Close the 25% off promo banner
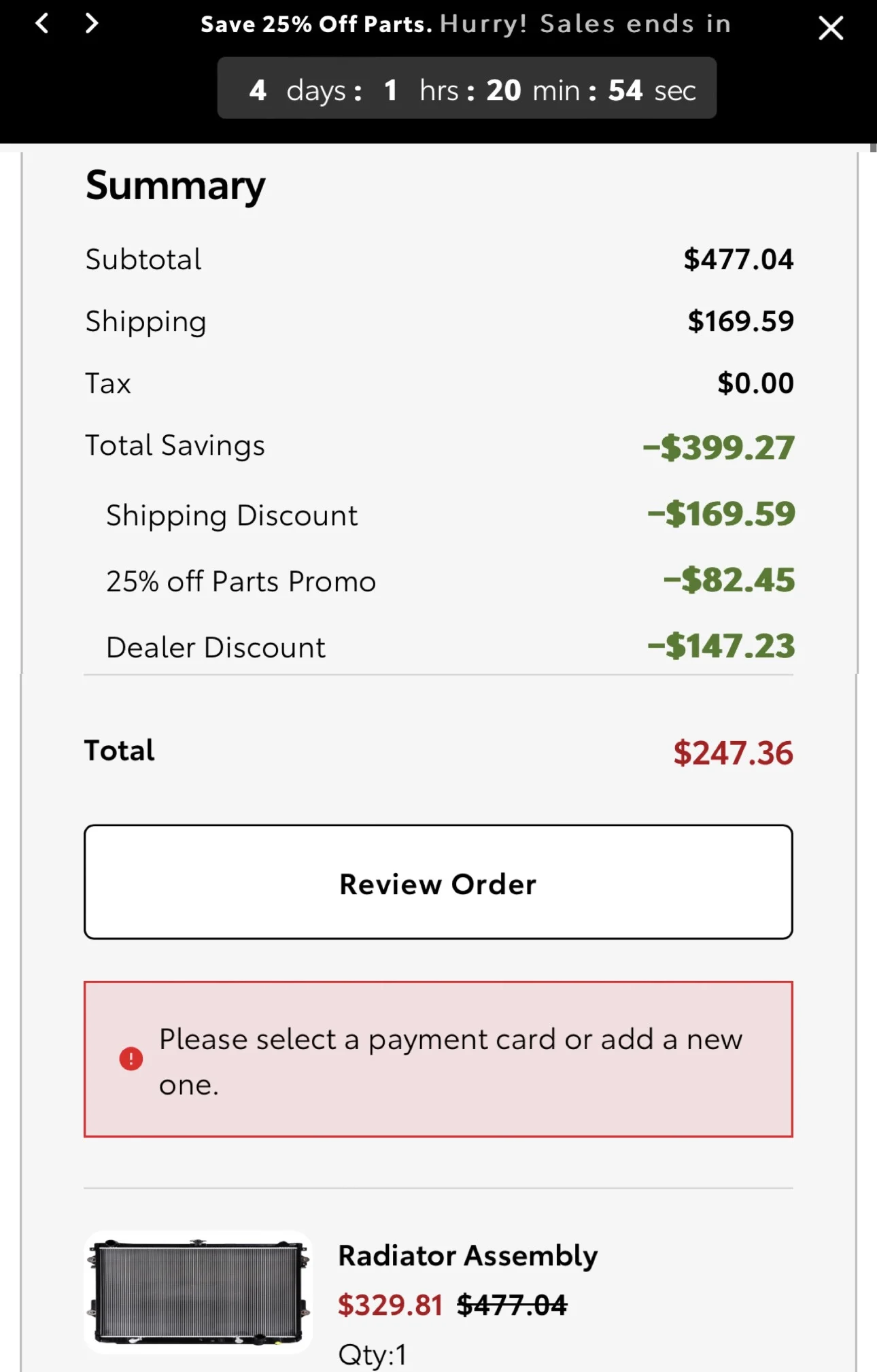Screen dimensions: 877x1372 pos(830,29)
